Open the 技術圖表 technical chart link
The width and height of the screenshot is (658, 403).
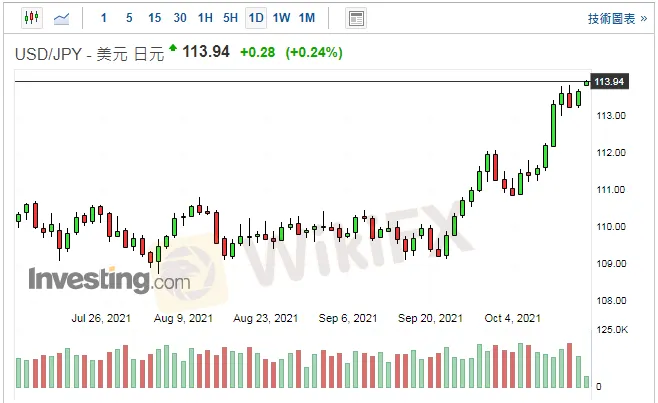point(616,18)
